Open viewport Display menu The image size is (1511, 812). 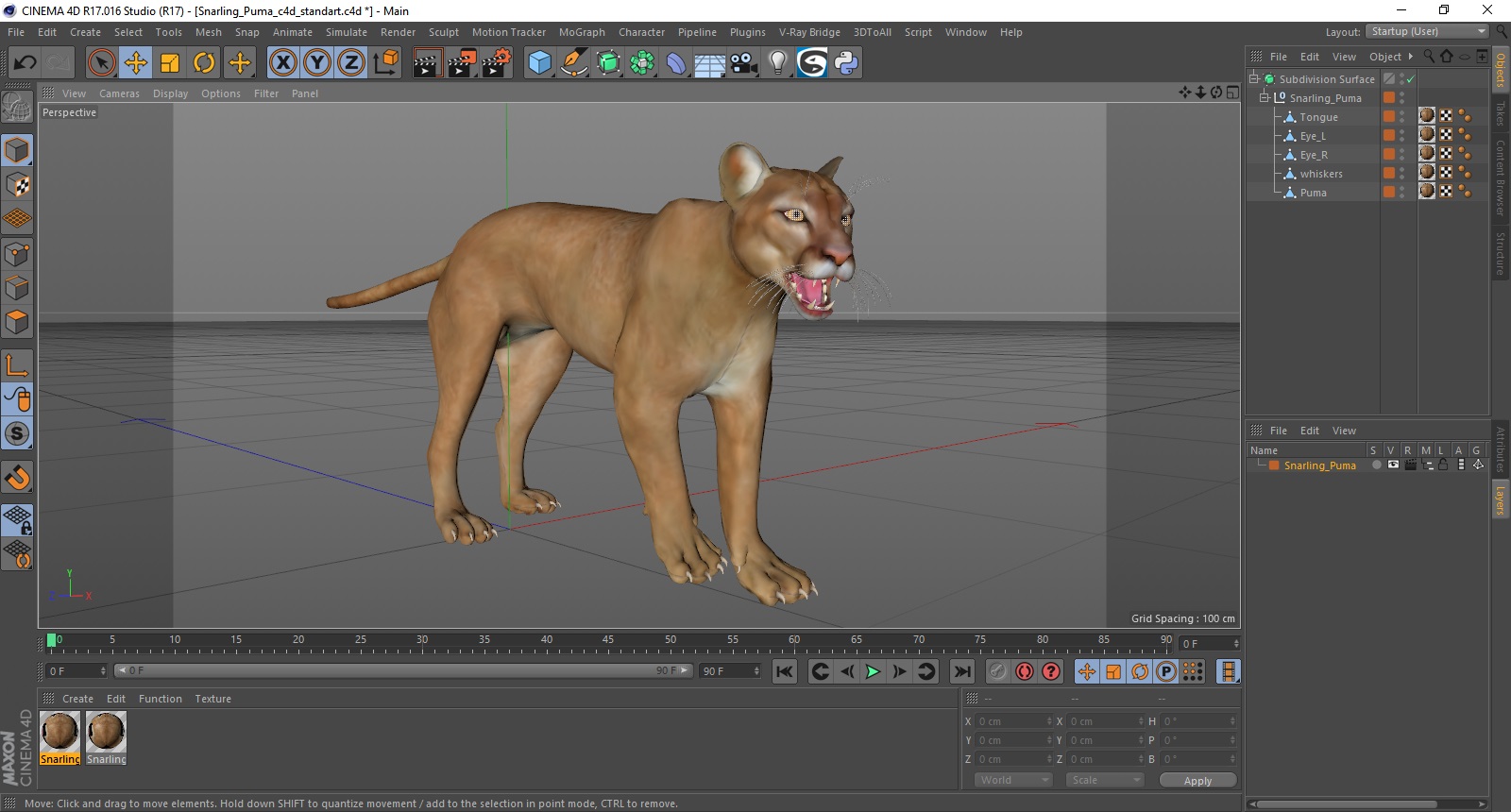pyautogui.click(x=170, y=93)
